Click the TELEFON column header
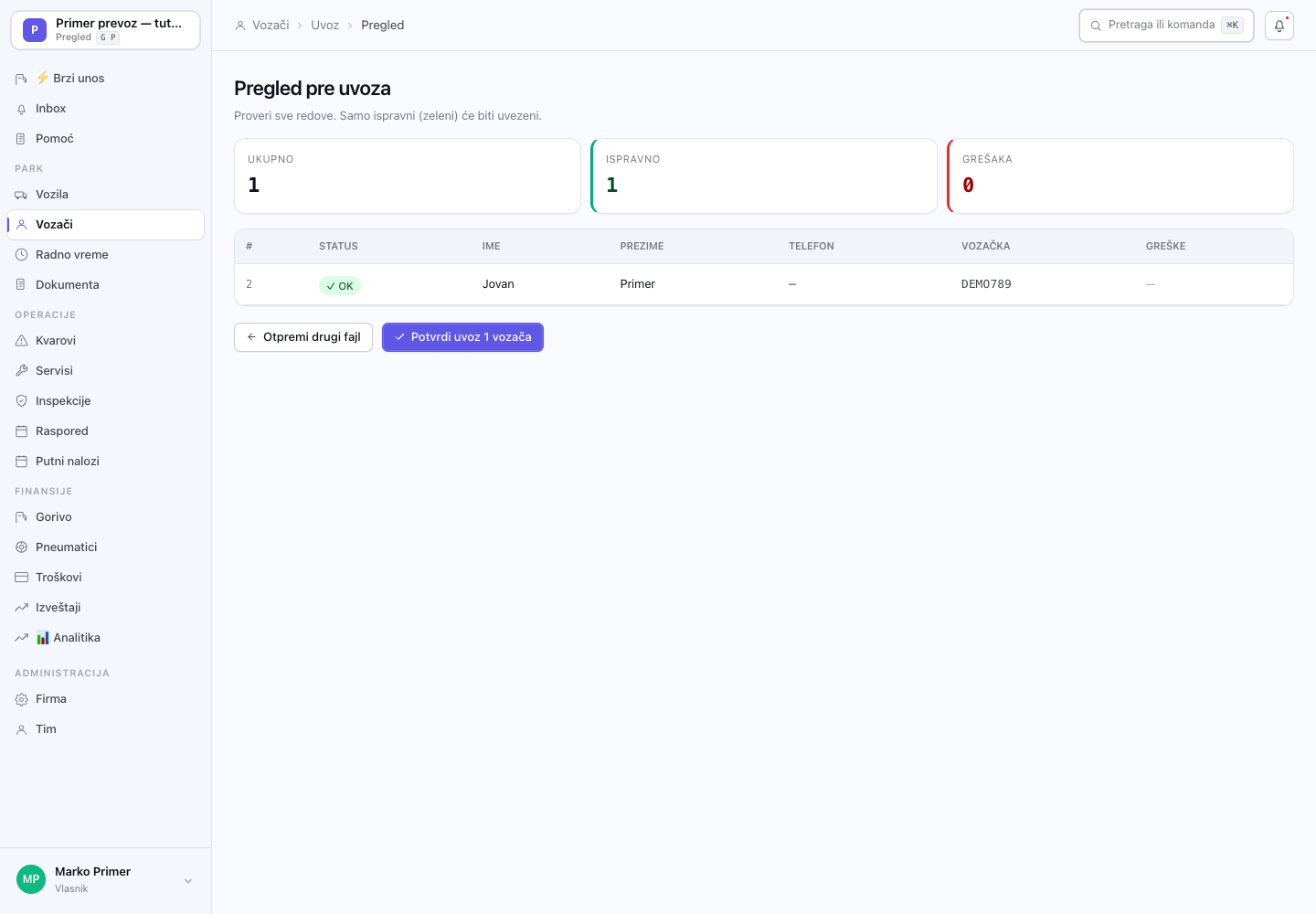1316x914 pixels. (x=812, y=247)
